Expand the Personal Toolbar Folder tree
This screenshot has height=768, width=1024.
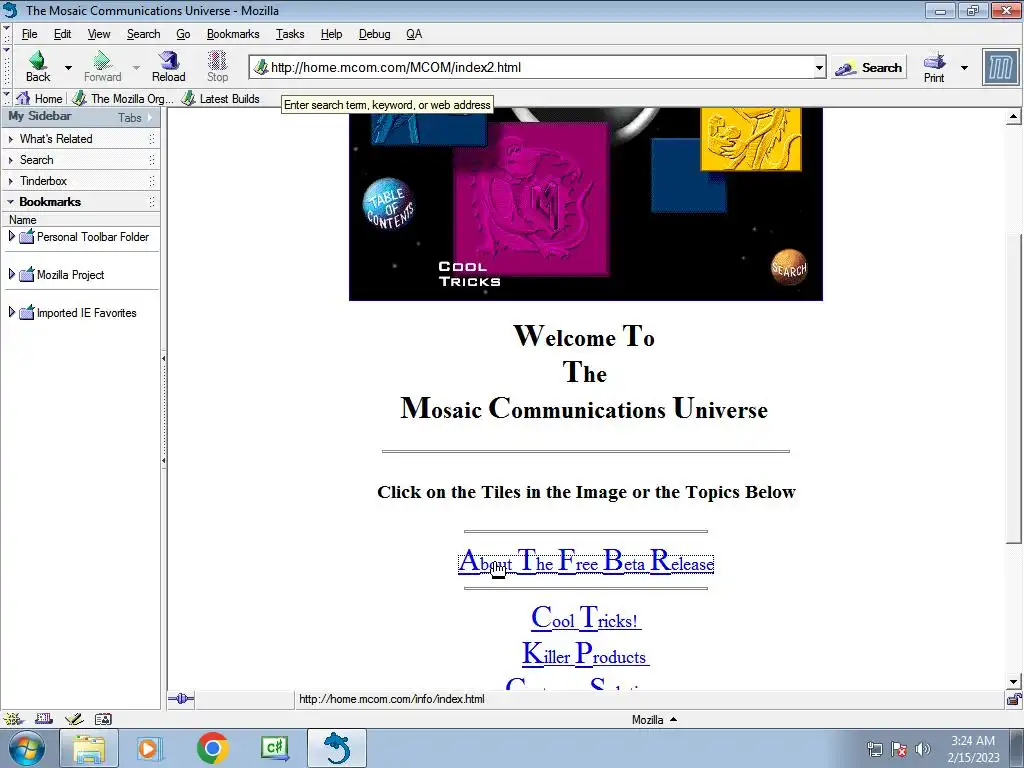click(x=11, y=236)
